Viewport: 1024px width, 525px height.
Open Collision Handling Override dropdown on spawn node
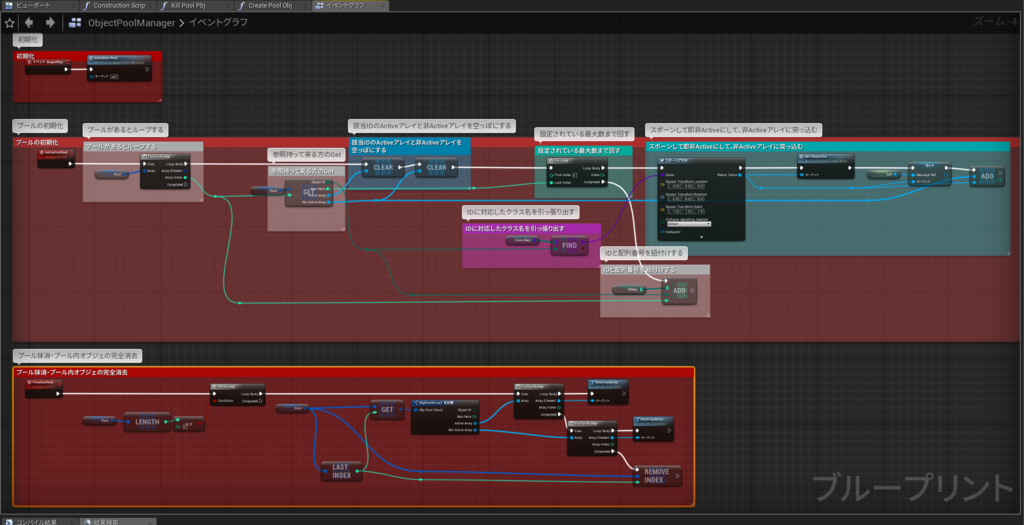click(x=690, y=224)
